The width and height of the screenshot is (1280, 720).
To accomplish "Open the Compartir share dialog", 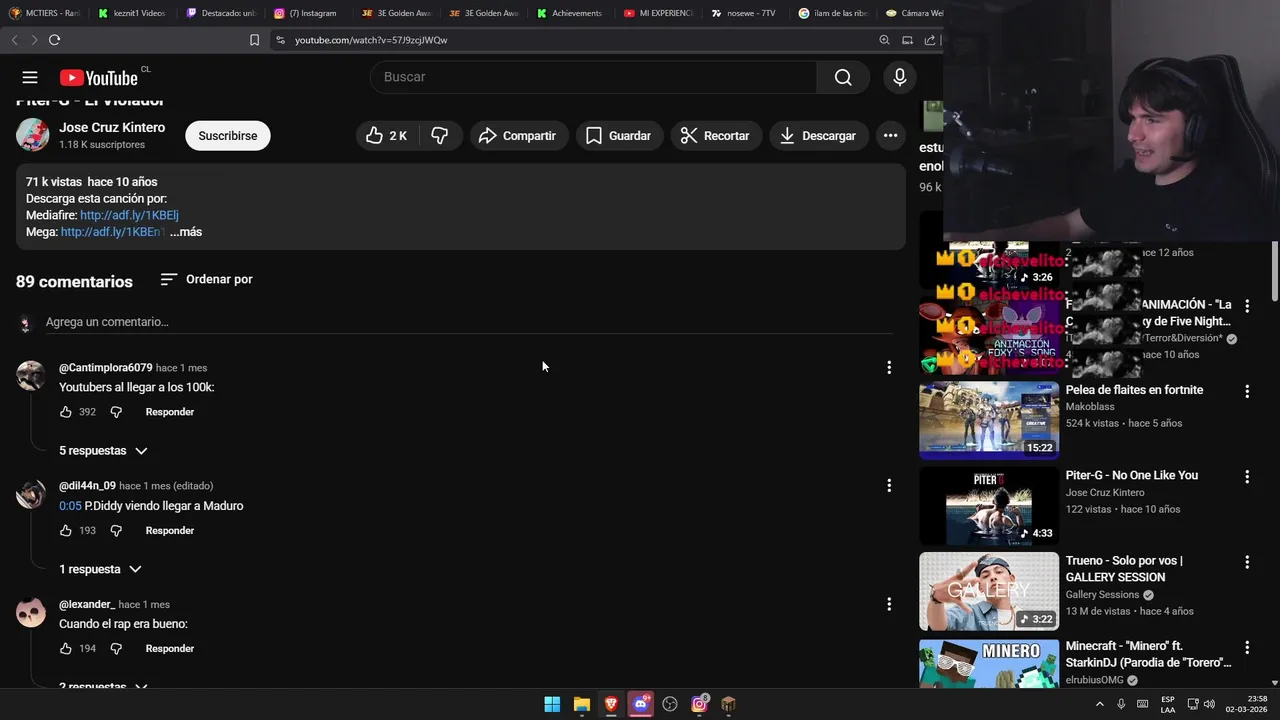I will (517, 136).
